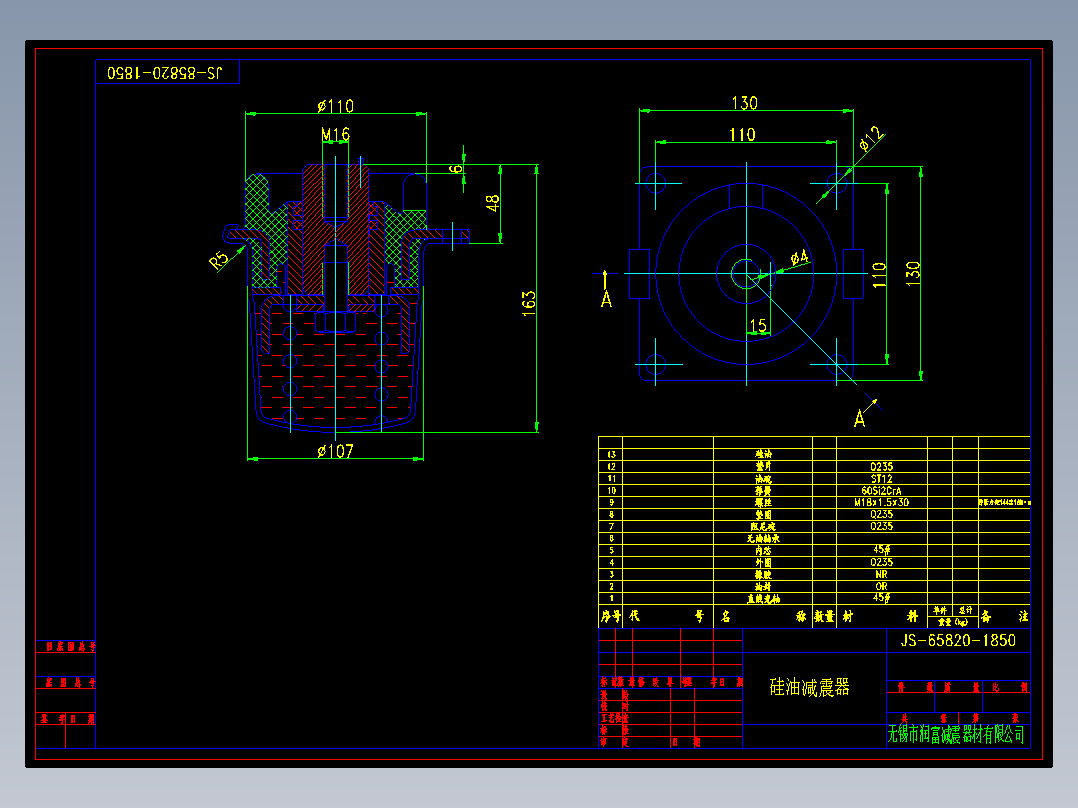Select the 45# material cell in row 1
Image resolution: width=1078 pixels, height=808 pixels.
coord(881,598)
